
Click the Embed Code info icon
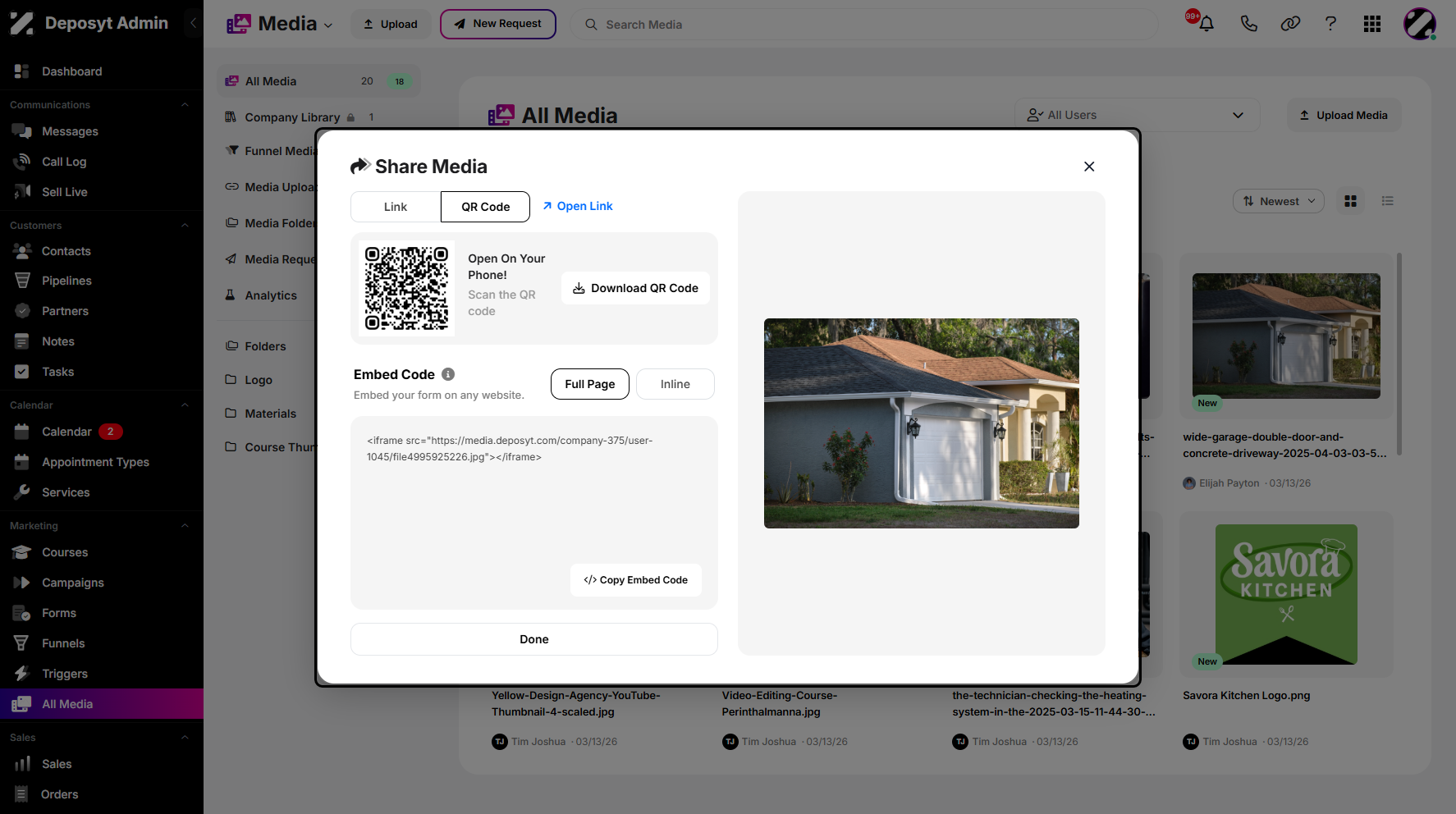tap(448, 374)
